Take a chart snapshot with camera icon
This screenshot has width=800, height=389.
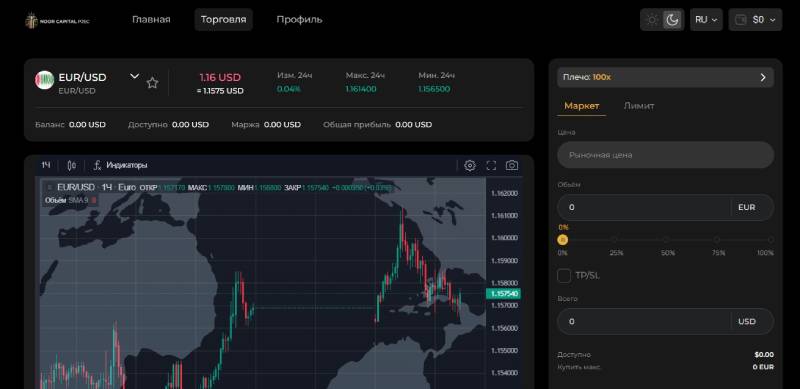click(x=512, y=165)
